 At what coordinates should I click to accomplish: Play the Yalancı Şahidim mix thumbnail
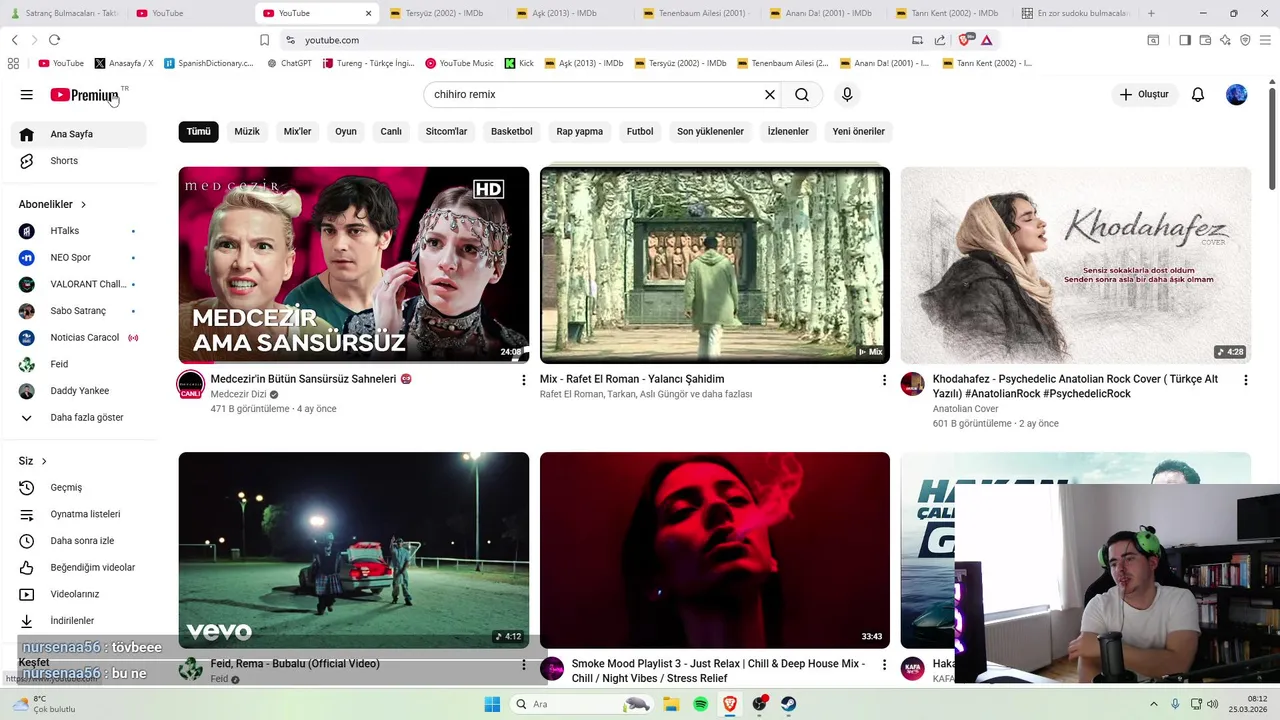715,265
